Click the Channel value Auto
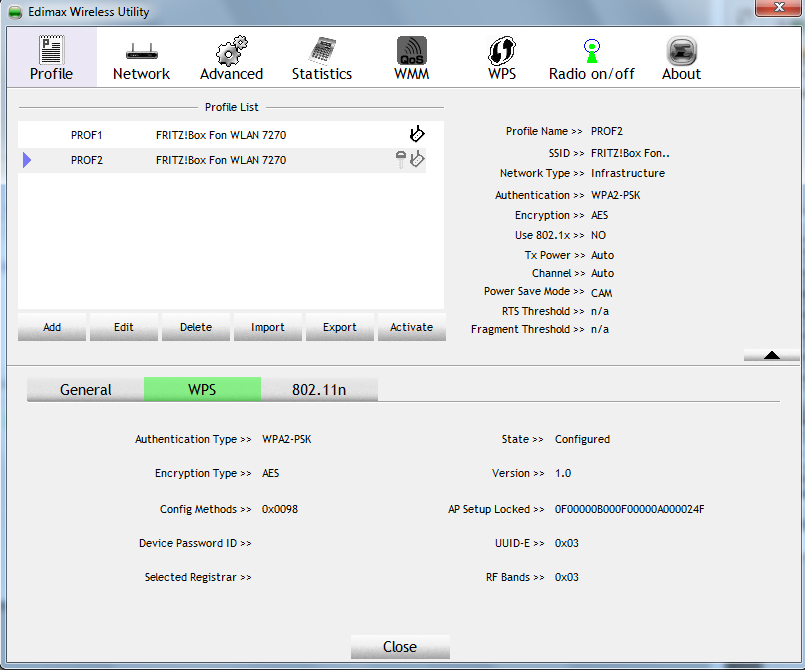 603,273
